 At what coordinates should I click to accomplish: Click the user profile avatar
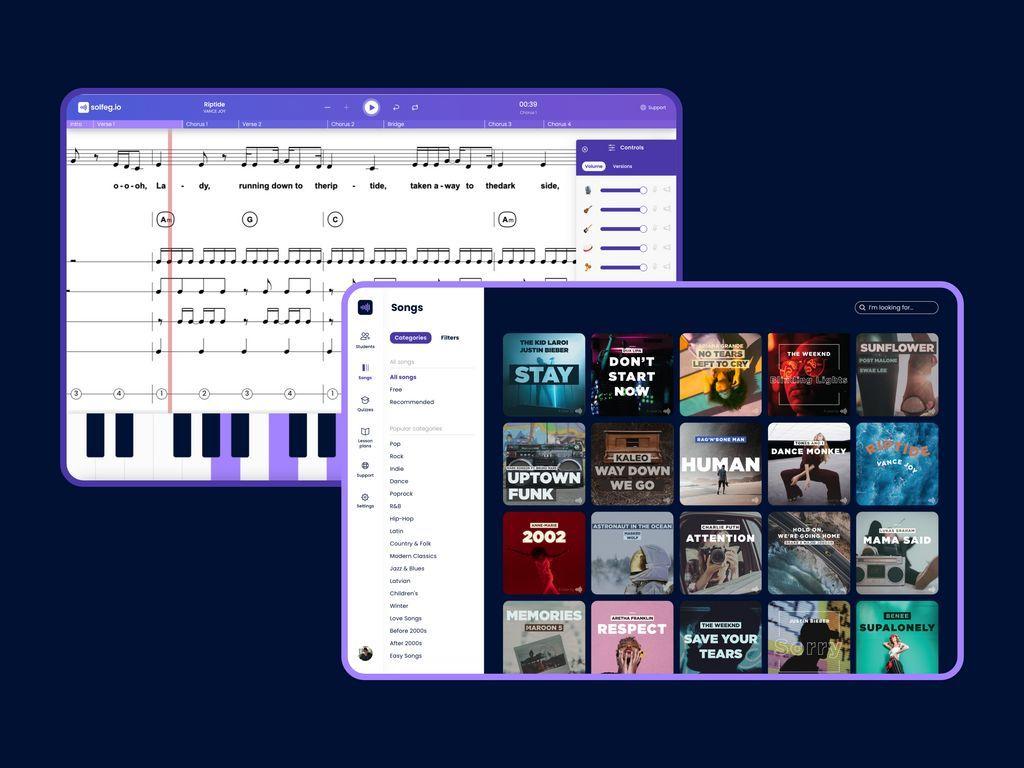coord(365,653)
